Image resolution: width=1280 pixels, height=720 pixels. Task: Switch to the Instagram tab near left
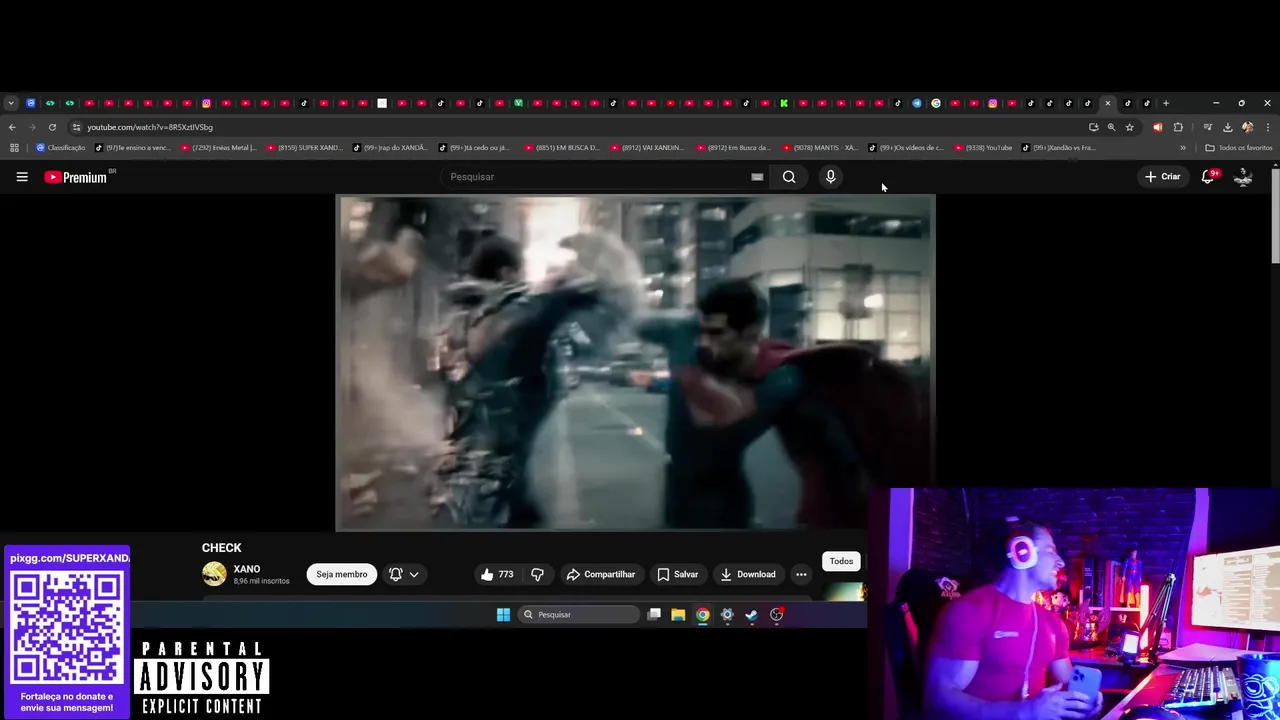tap(206, 103)
